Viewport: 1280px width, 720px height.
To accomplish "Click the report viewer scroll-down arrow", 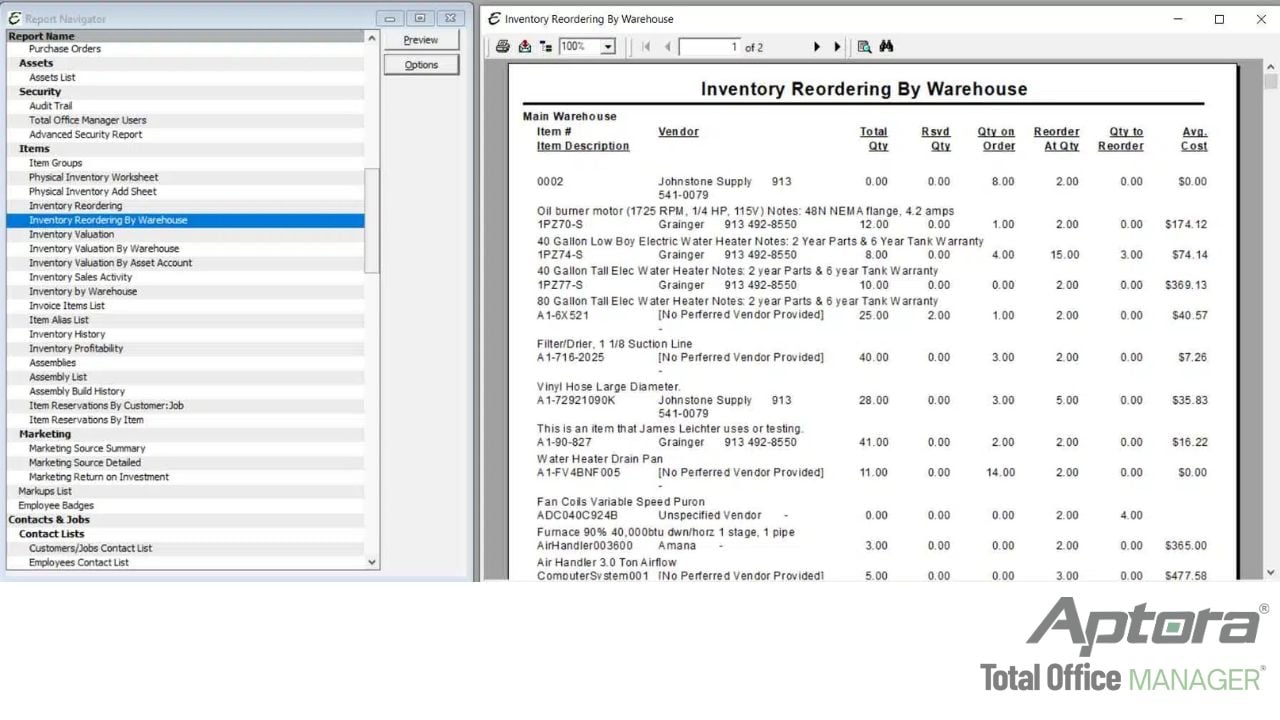I will 1271,573.
